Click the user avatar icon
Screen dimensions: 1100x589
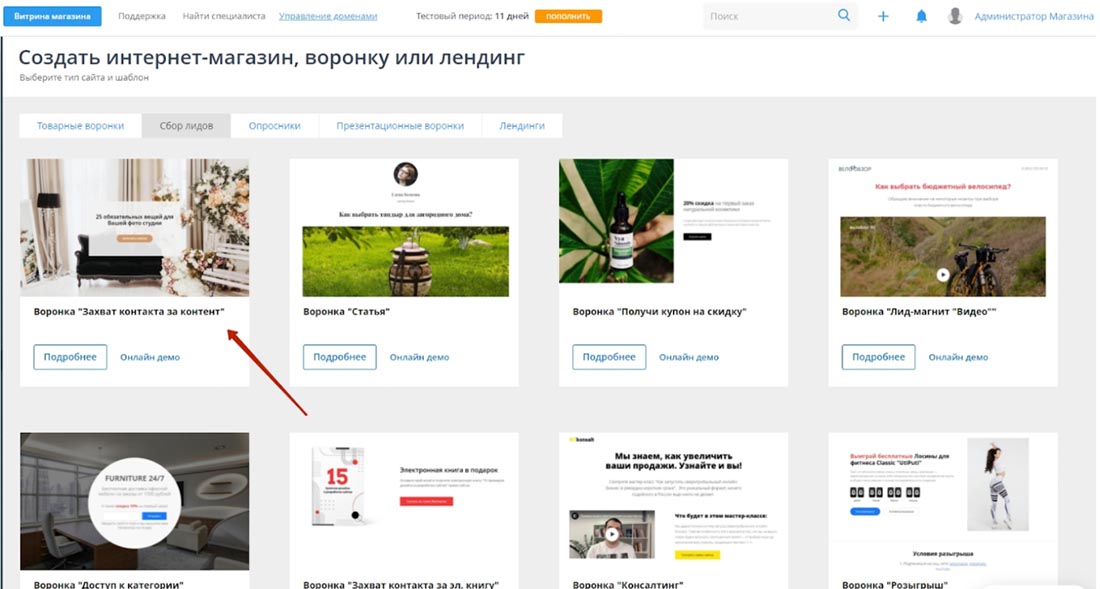[955, 16]
